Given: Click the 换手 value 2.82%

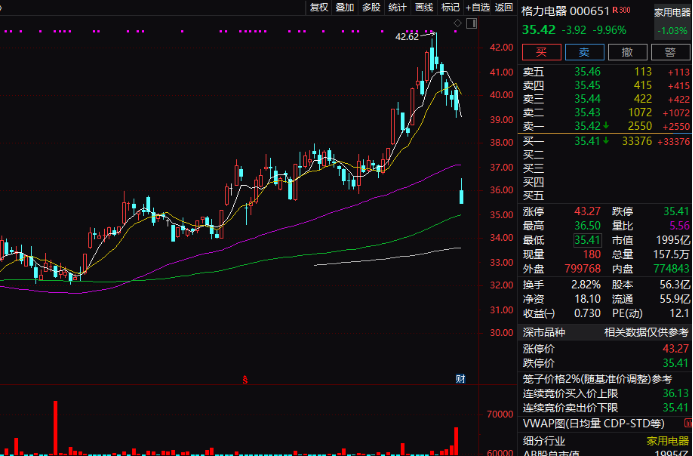Looking at the screenshot, I should click(x=586, y=285).
